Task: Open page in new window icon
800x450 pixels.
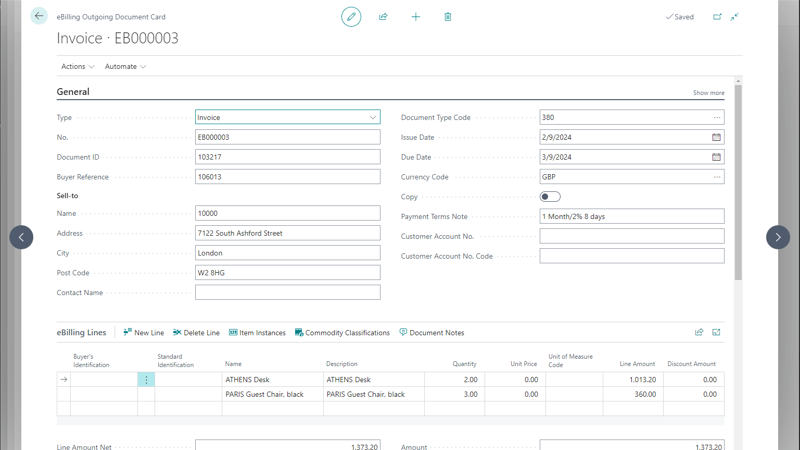Action: (x=717, y=17)
